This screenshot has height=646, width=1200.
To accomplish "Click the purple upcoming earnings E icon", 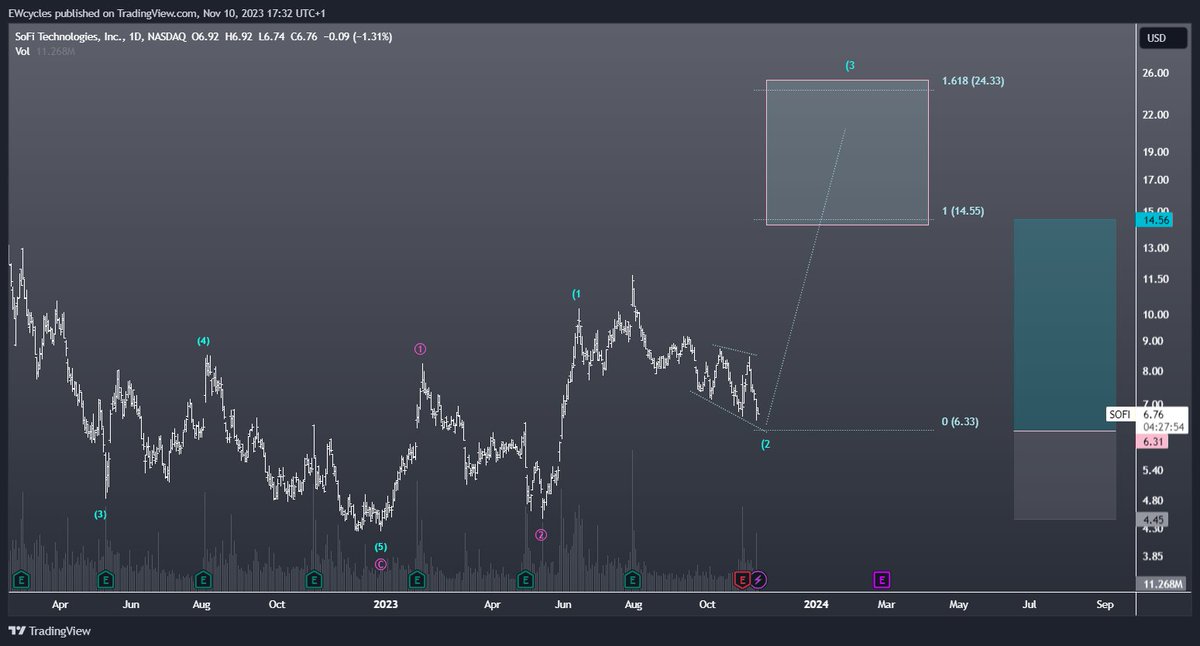I will pos(882,579).
